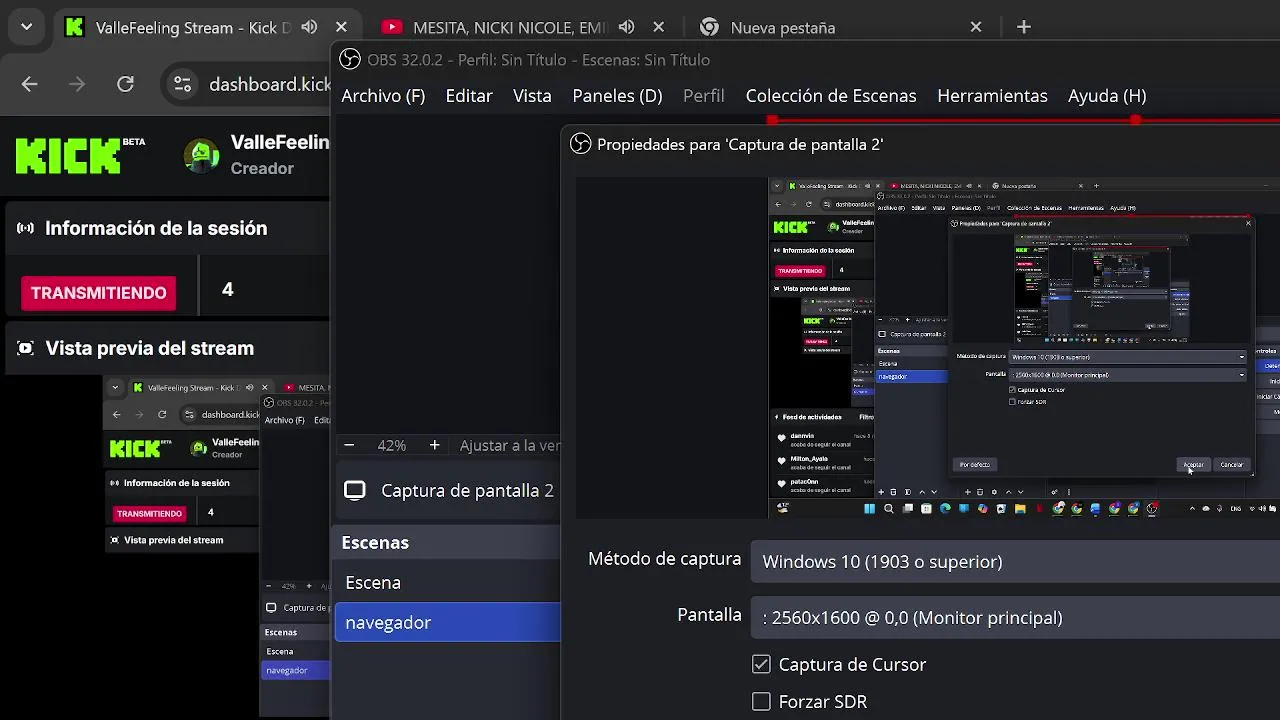
Task: Open OBS Vista menu
Action: [x=532, y=96]
